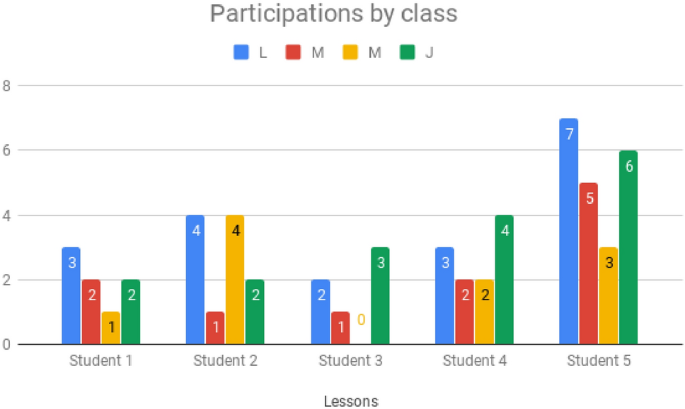Click Student 1's blue bar valued 3

tap(70, 296)
